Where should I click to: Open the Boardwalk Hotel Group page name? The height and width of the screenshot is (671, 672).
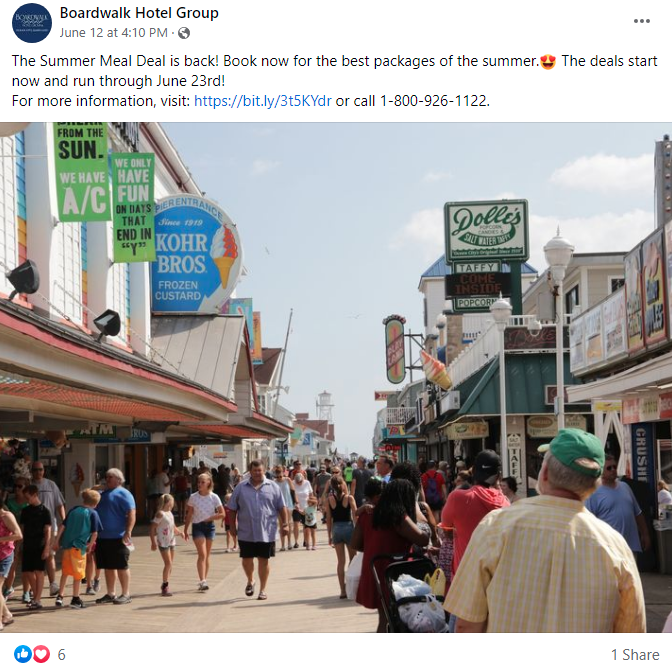click(x=139, y=13)
